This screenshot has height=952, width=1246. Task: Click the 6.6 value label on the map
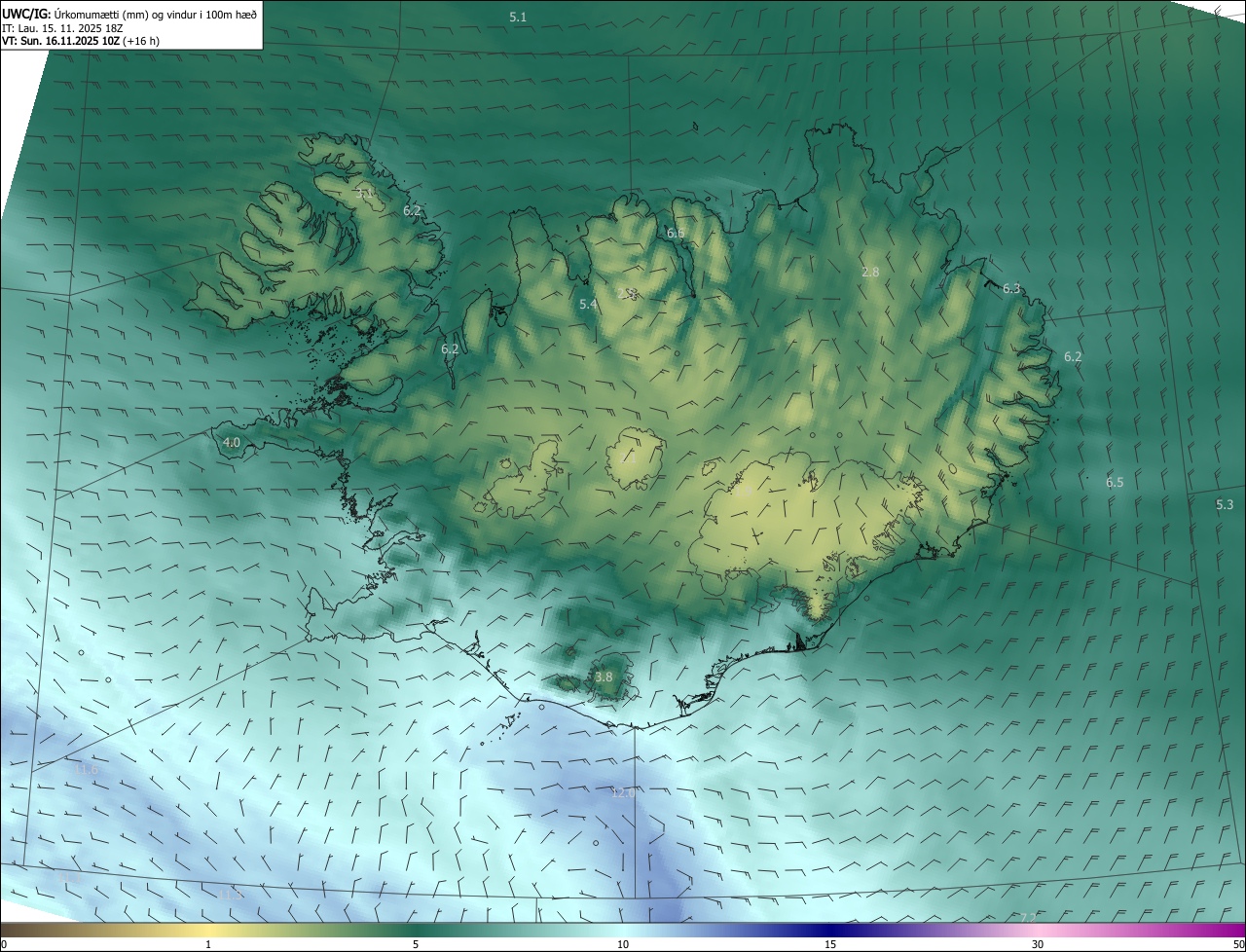click(x=676, y=234)
